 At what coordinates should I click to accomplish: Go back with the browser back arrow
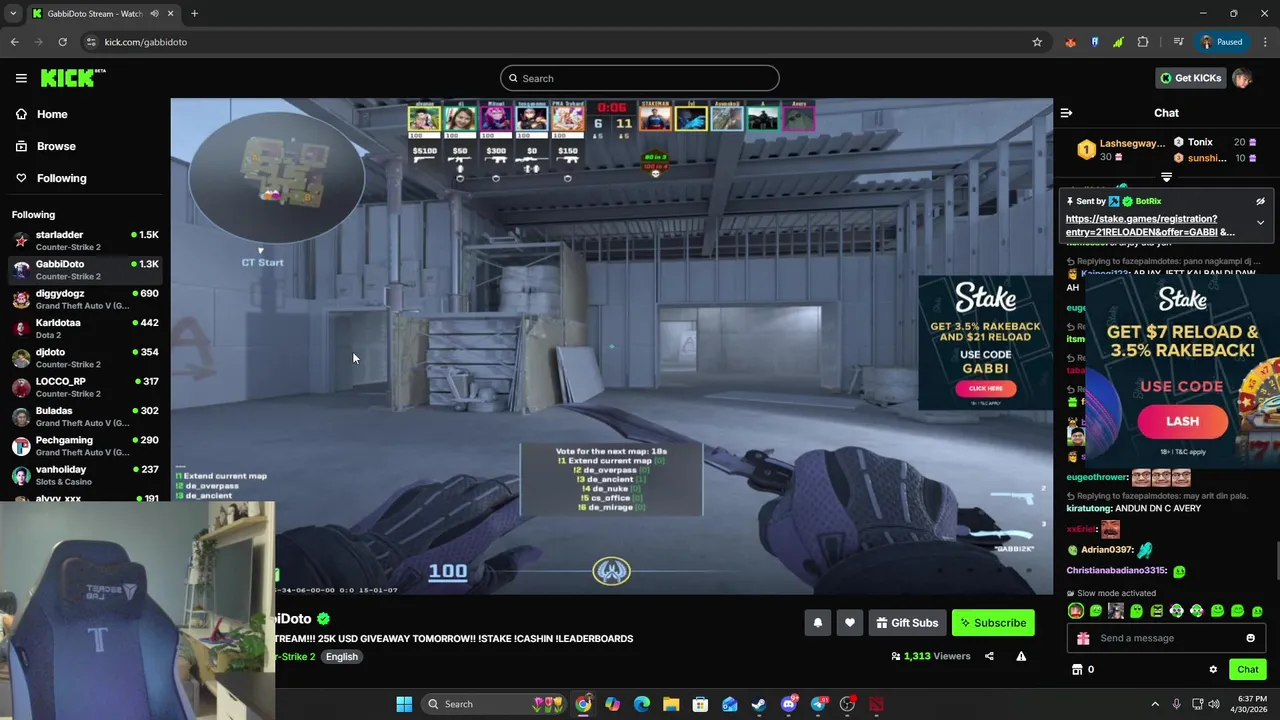[14, 42]
